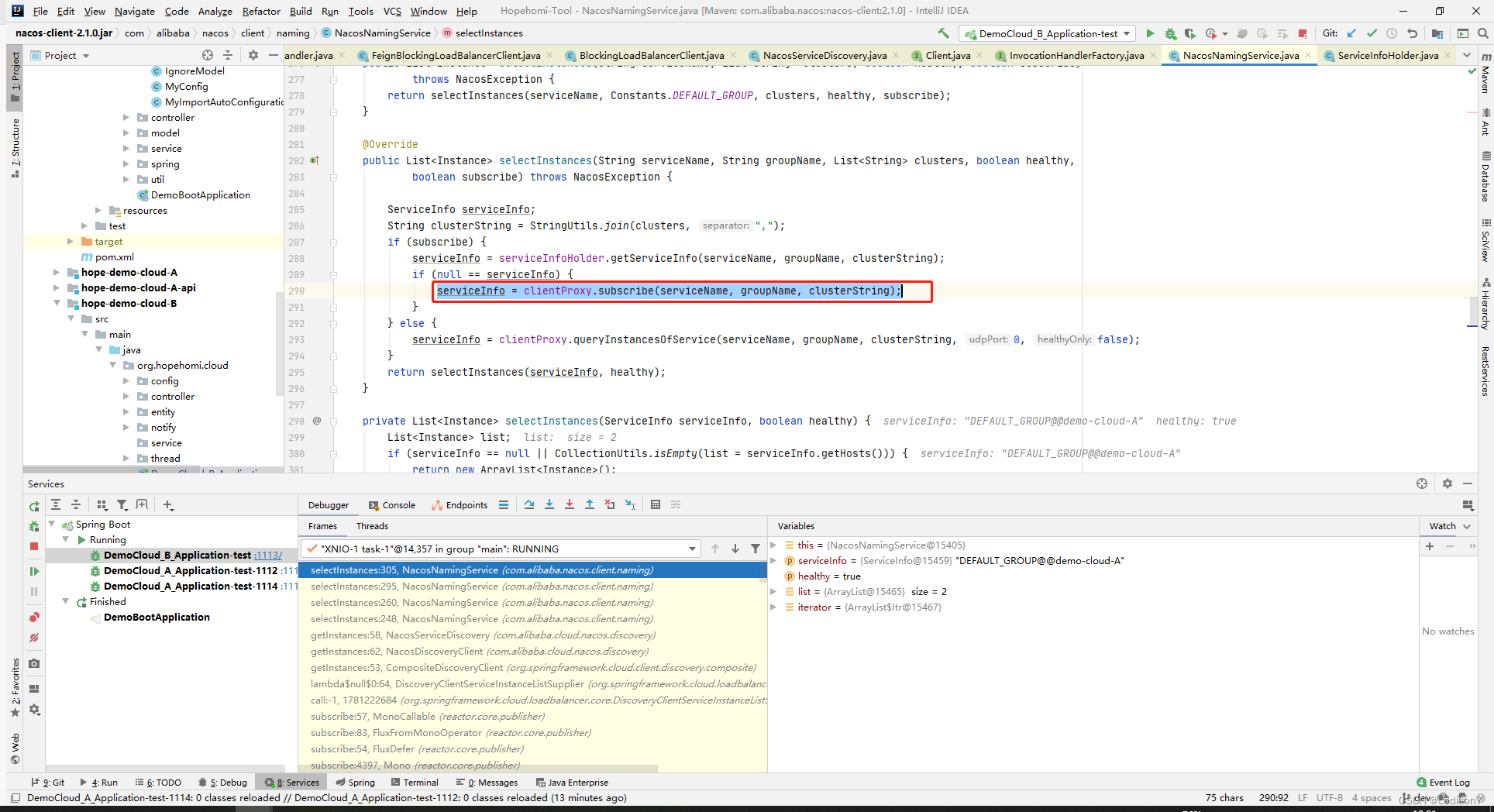The image size is (1494, 812).
Task: Run DemoCloud_B_Application-test with the green play button
Action: 1150,33
